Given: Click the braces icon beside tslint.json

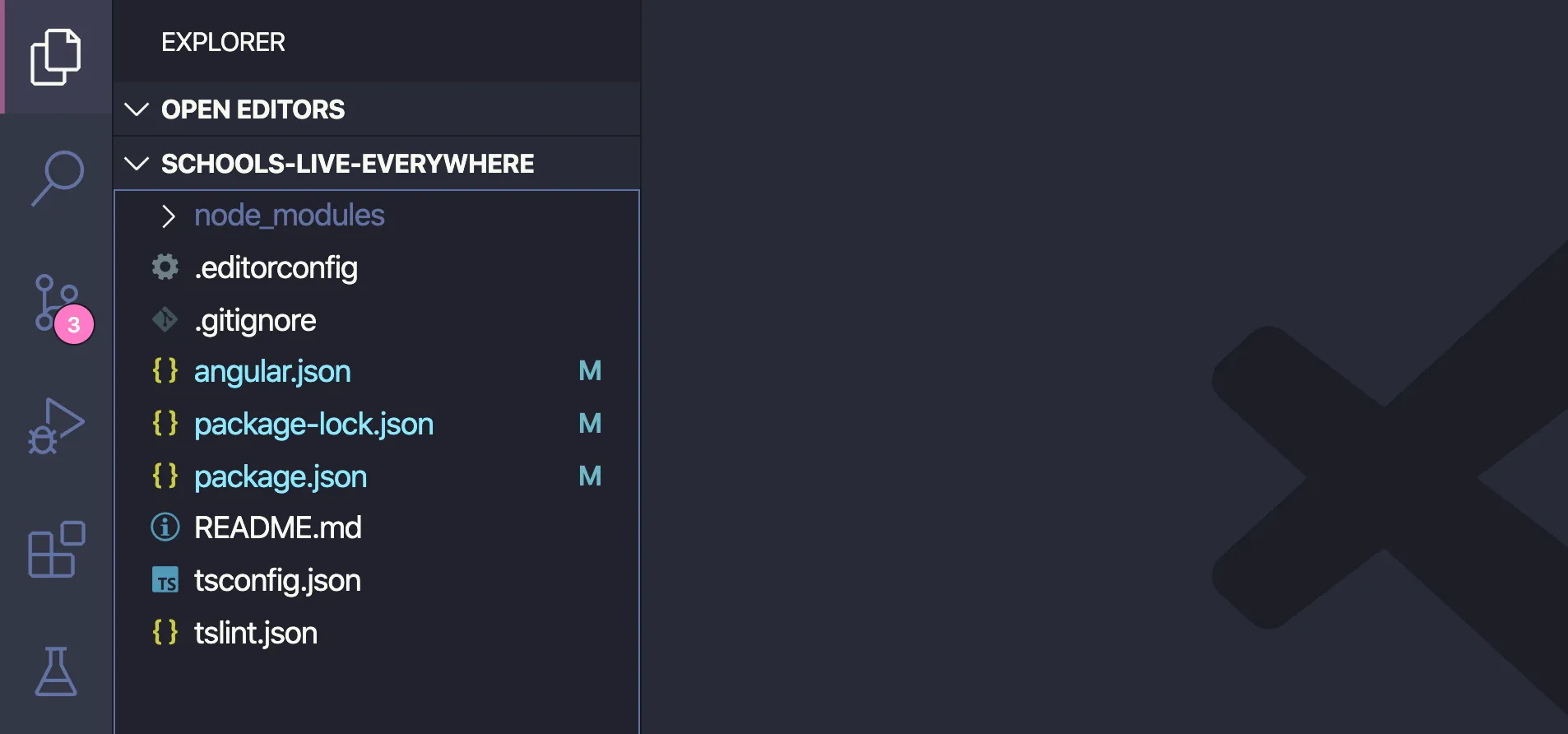Looking at the screenshot, I should pyautogui.click(x=165, y=632).
